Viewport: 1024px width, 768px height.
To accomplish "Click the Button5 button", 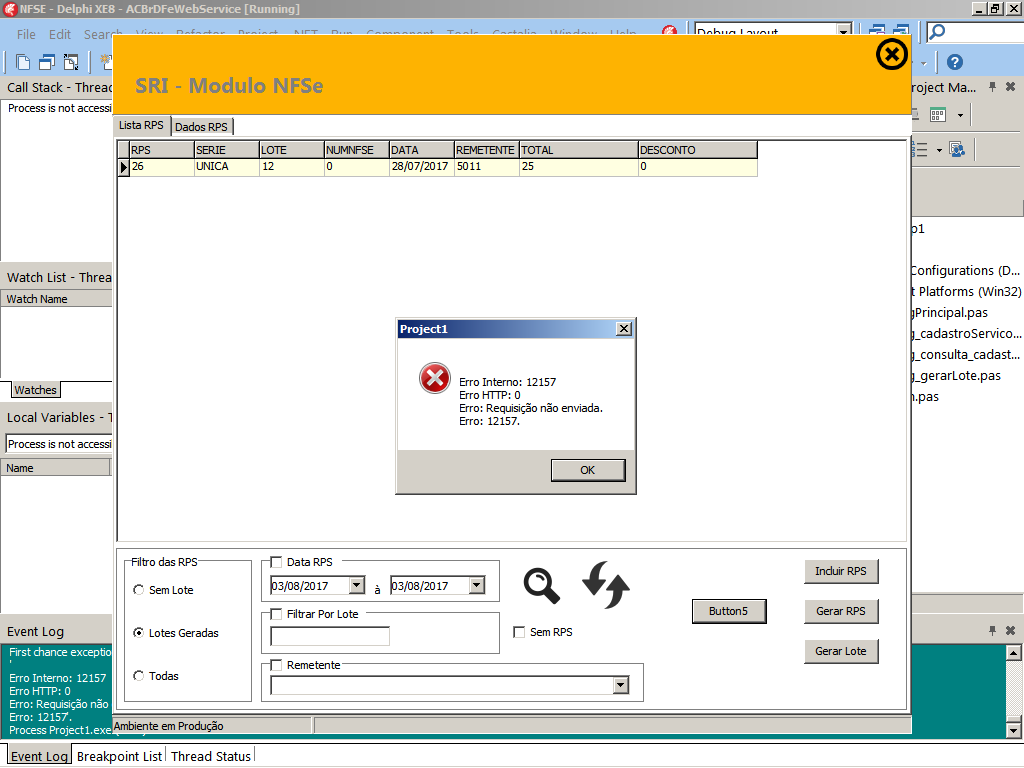I will click(729, 611).
